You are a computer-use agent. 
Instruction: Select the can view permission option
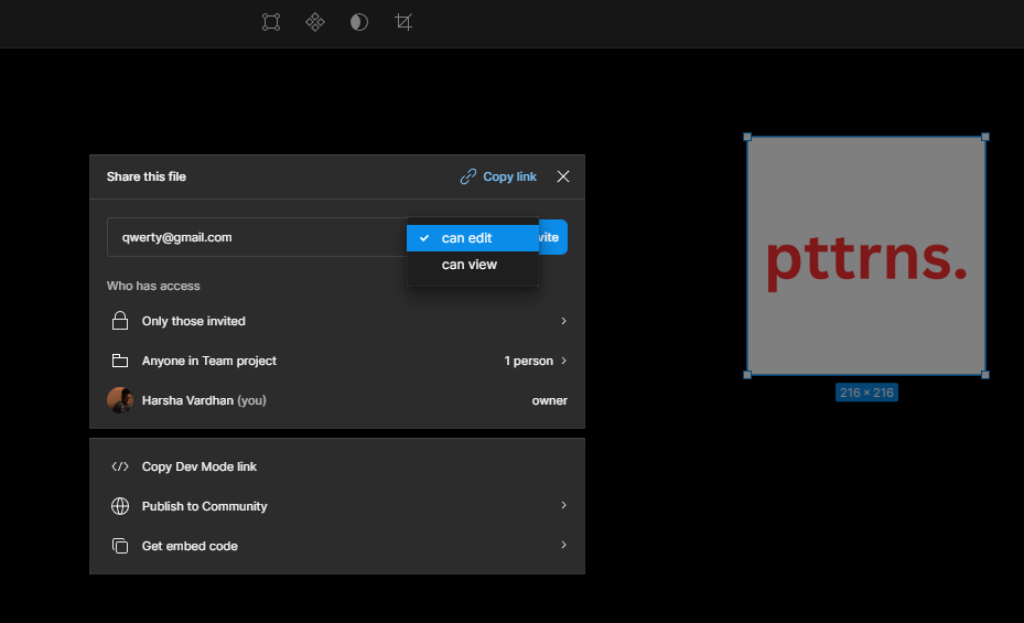coord(469,264)
